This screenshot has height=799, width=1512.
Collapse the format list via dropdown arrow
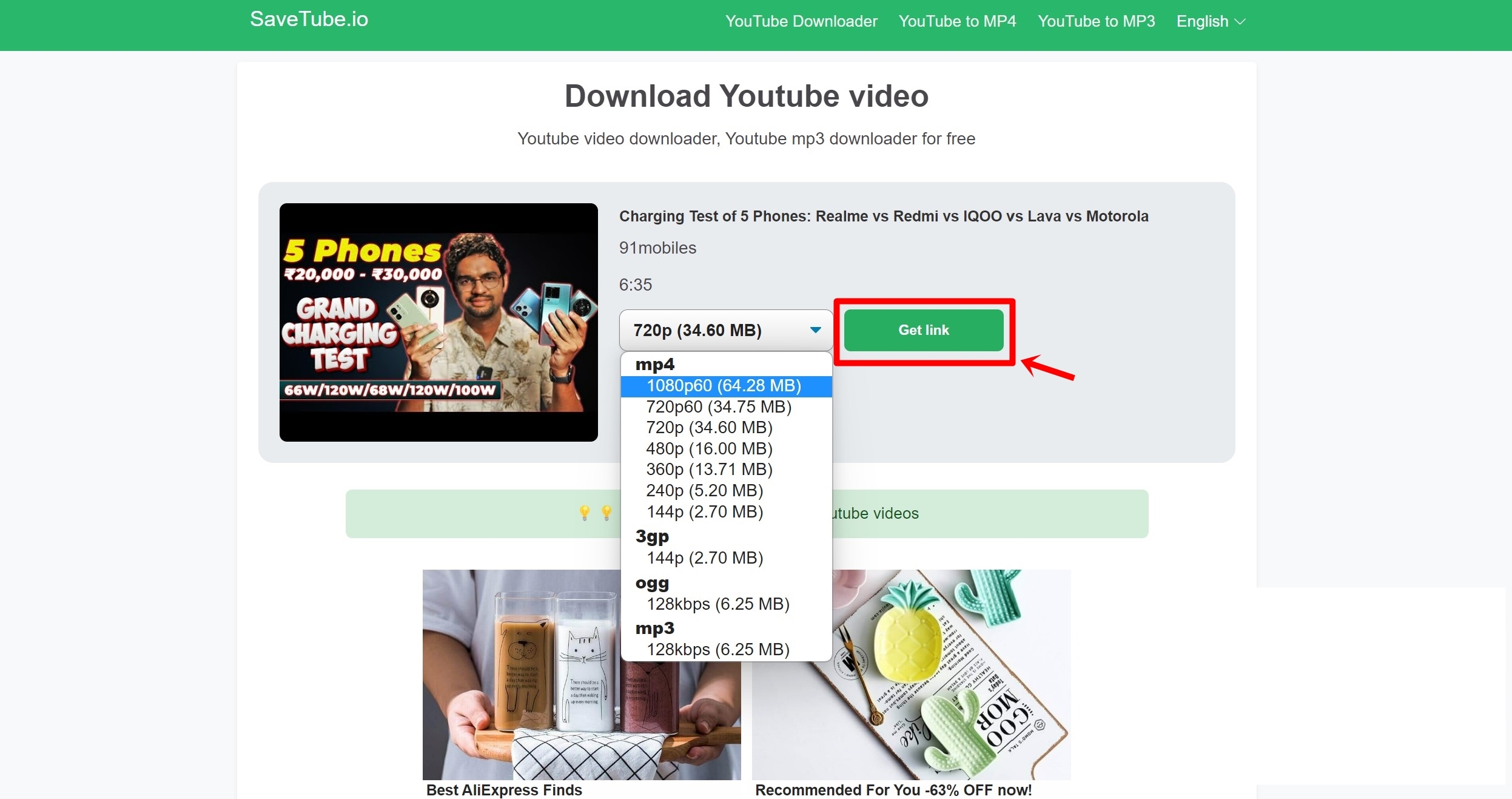tap(815, 329)
